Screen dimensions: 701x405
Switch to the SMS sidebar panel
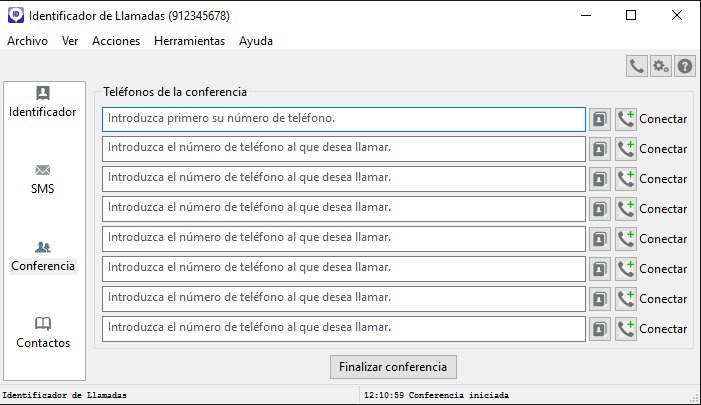(x=43, y=178)
